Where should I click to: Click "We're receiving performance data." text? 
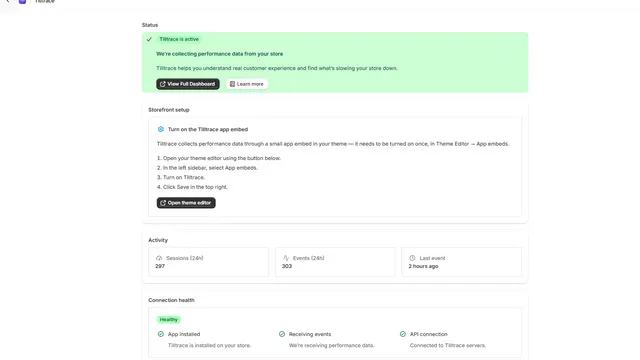pos(331,345)
